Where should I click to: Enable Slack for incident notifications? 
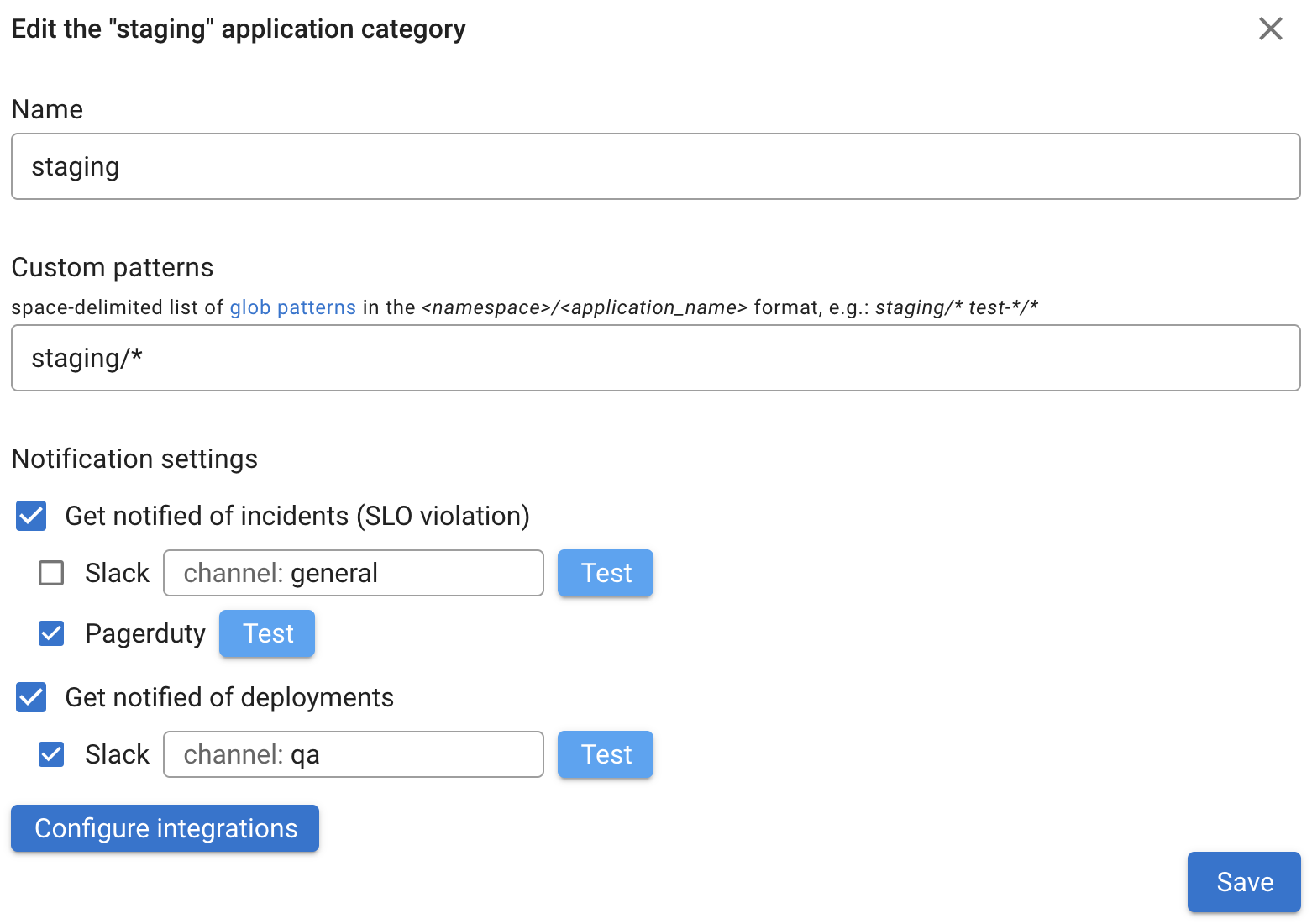pyautogui.click(x=51, y=573)
